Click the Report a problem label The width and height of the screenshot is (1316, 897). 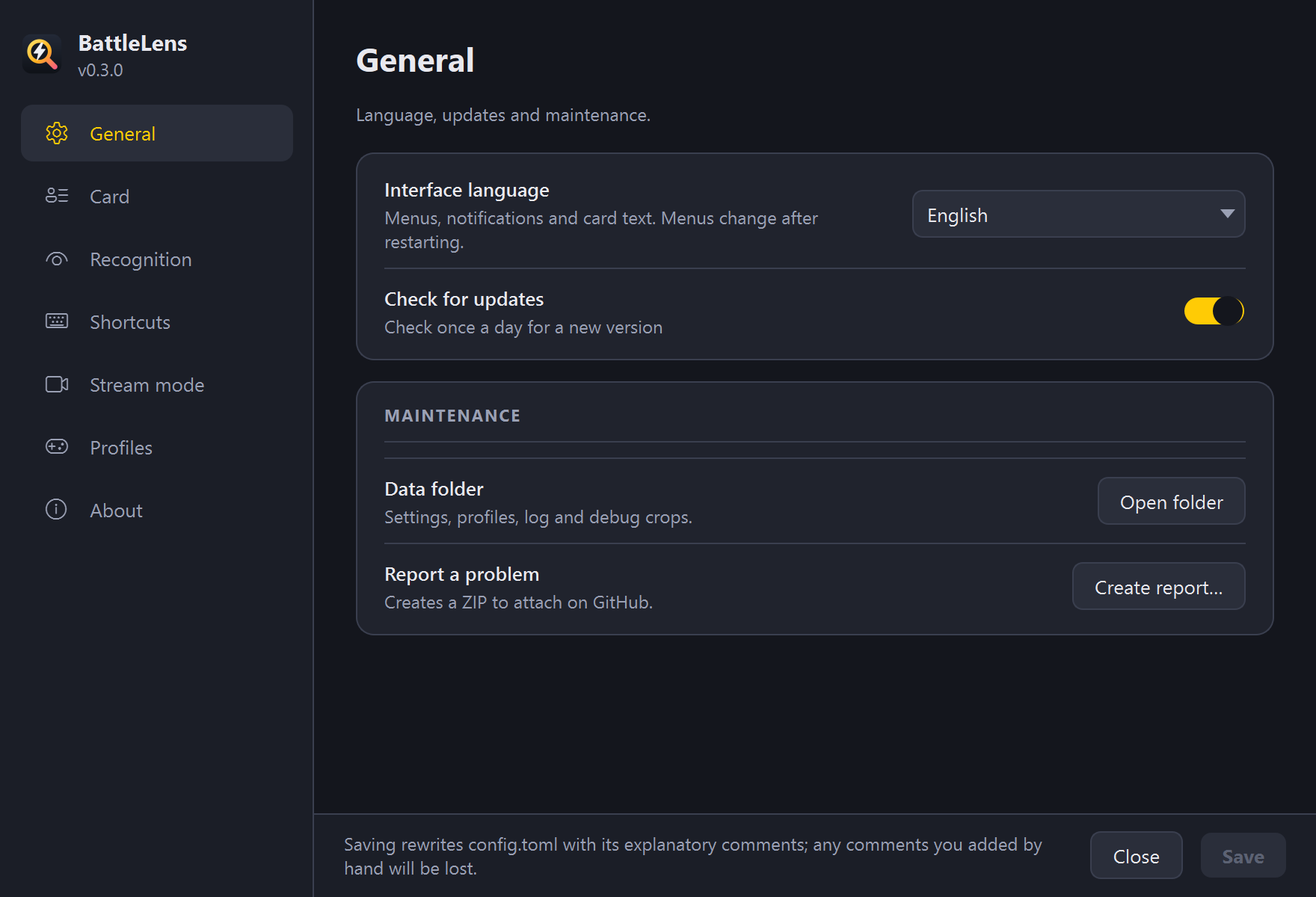tap(461, 574)
